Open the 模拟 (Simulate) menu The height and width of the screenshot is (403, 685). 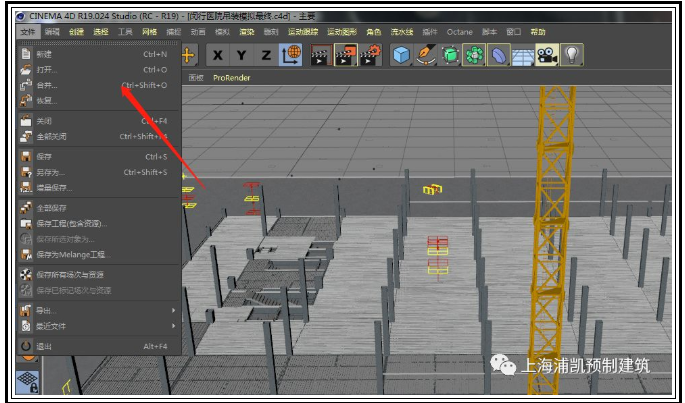pos(222,32)
